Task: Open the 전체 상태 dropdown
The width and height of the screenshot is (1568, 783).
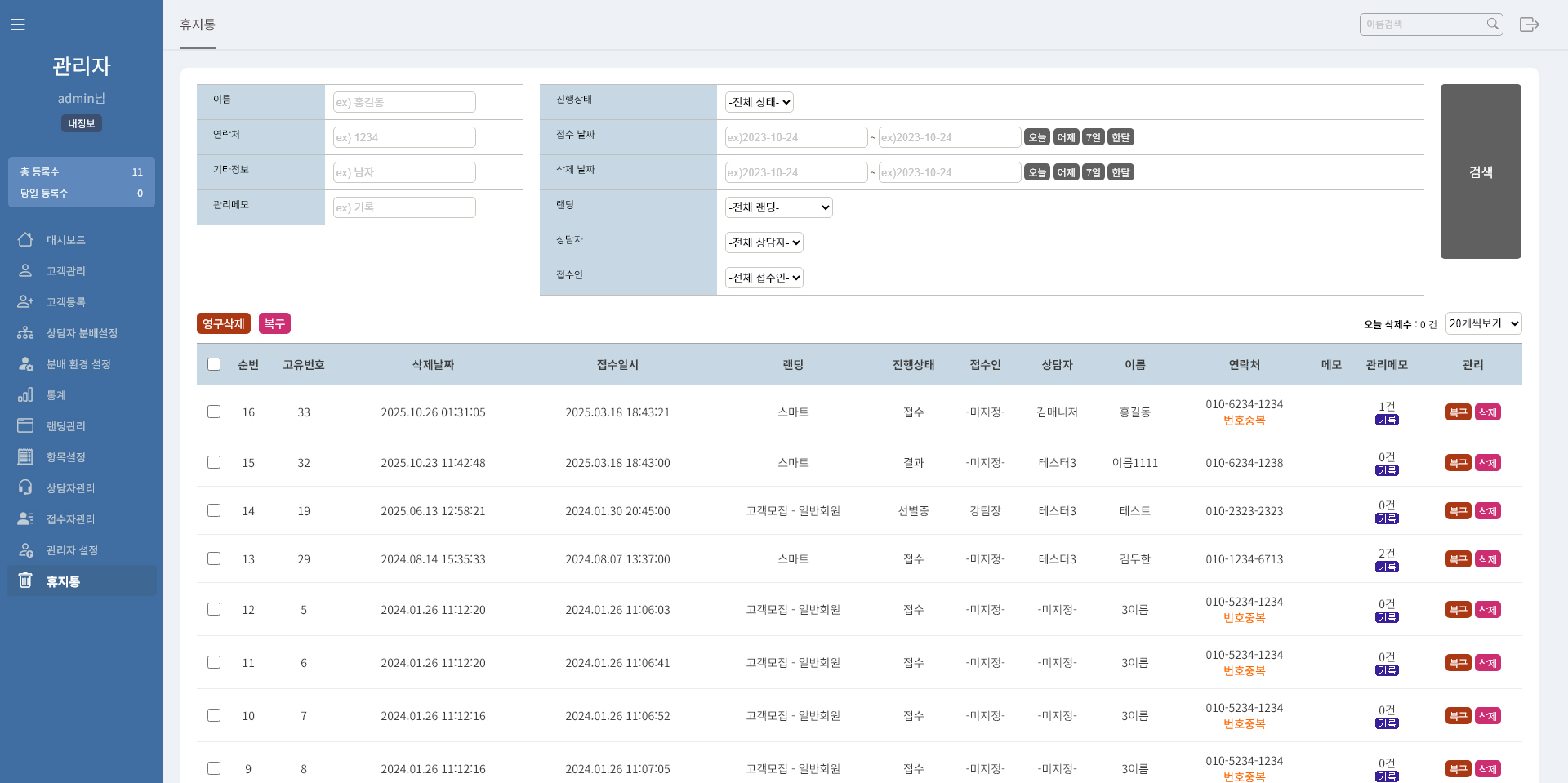Action: [x=759, y=102]
